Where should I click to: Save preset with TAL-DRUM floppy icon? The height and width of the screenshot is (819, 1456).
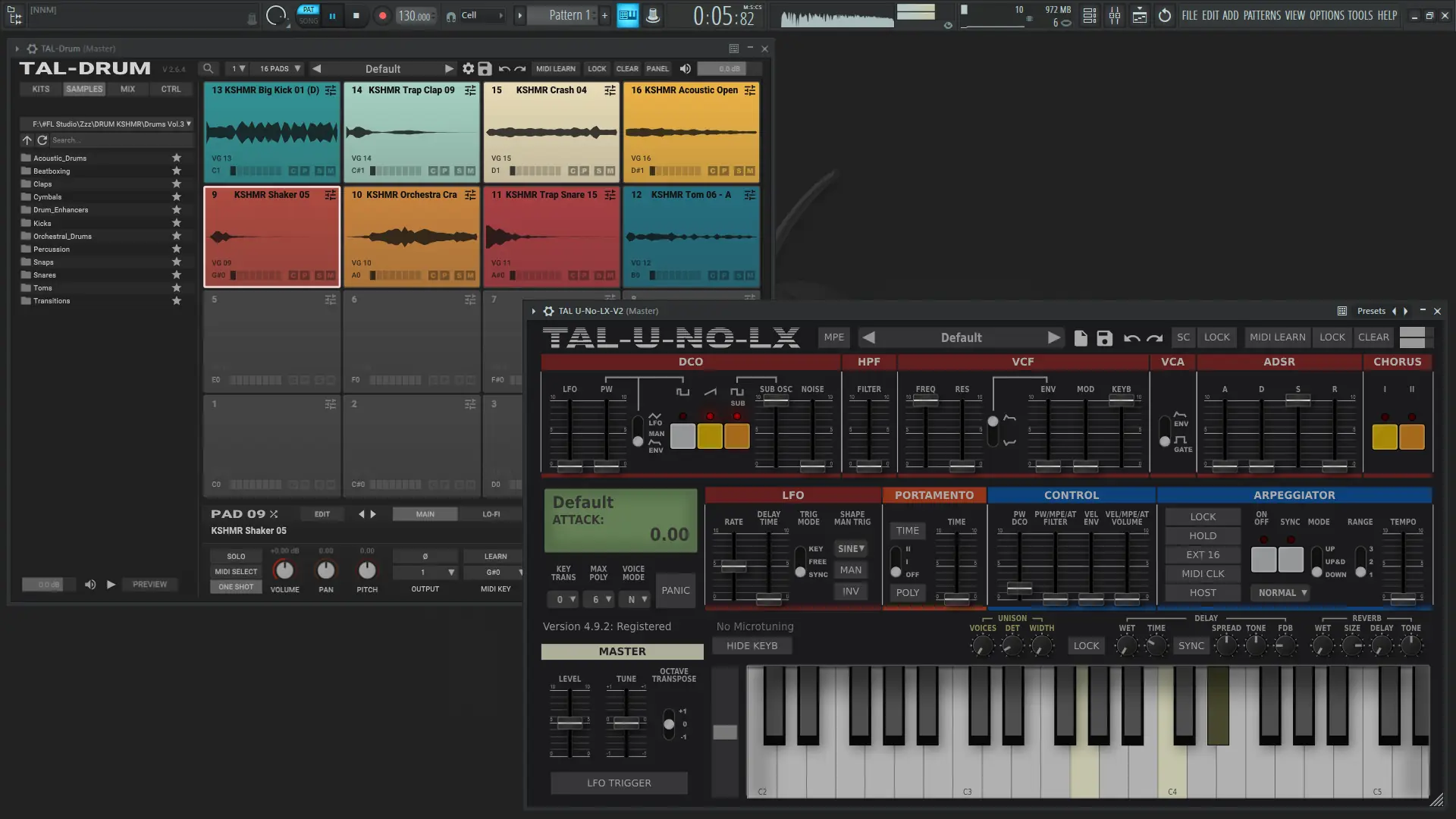tap(485, 69)
